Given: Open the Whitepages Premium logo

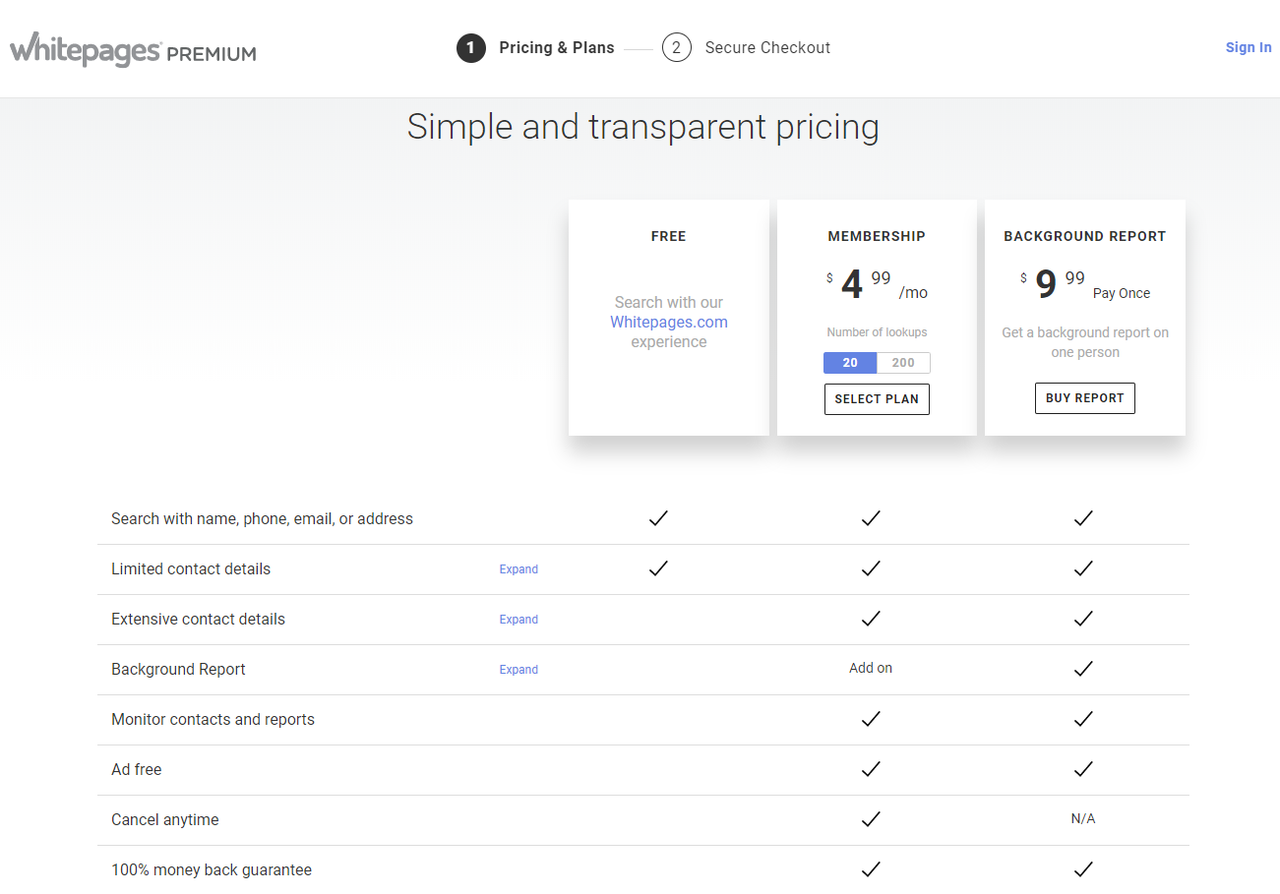Looking at the screenshot, I should tap(133, 49).
